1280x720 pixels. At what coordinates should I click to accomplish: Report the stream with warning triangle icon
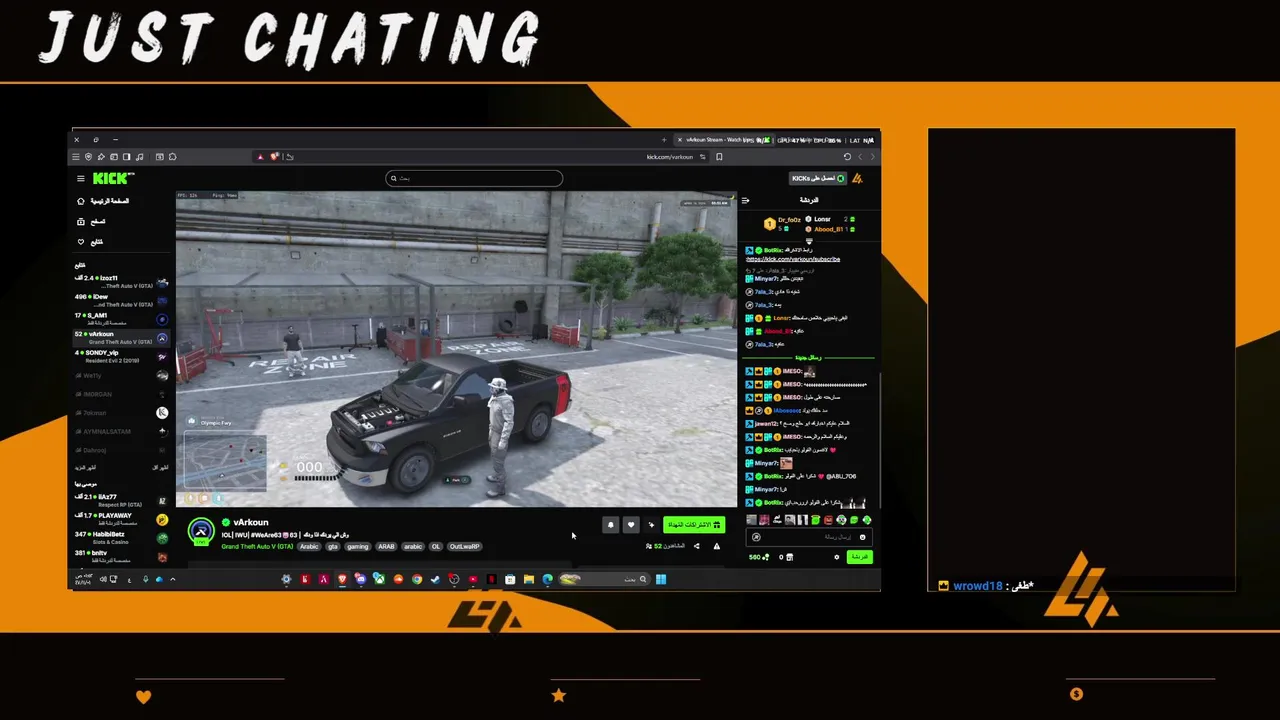point(716,546)
